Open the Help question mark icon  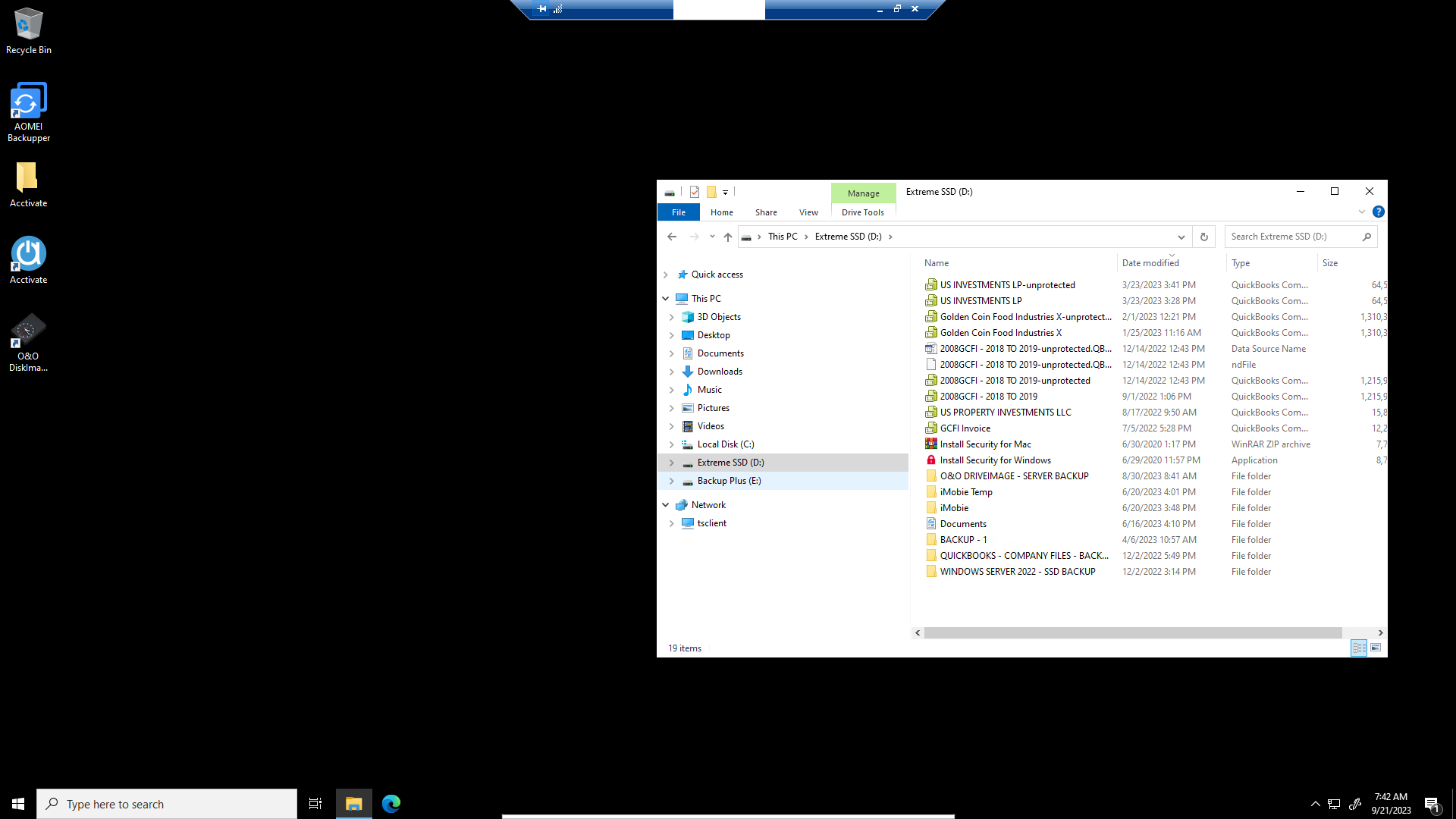pyautogui.click(x=1379, y=212)
